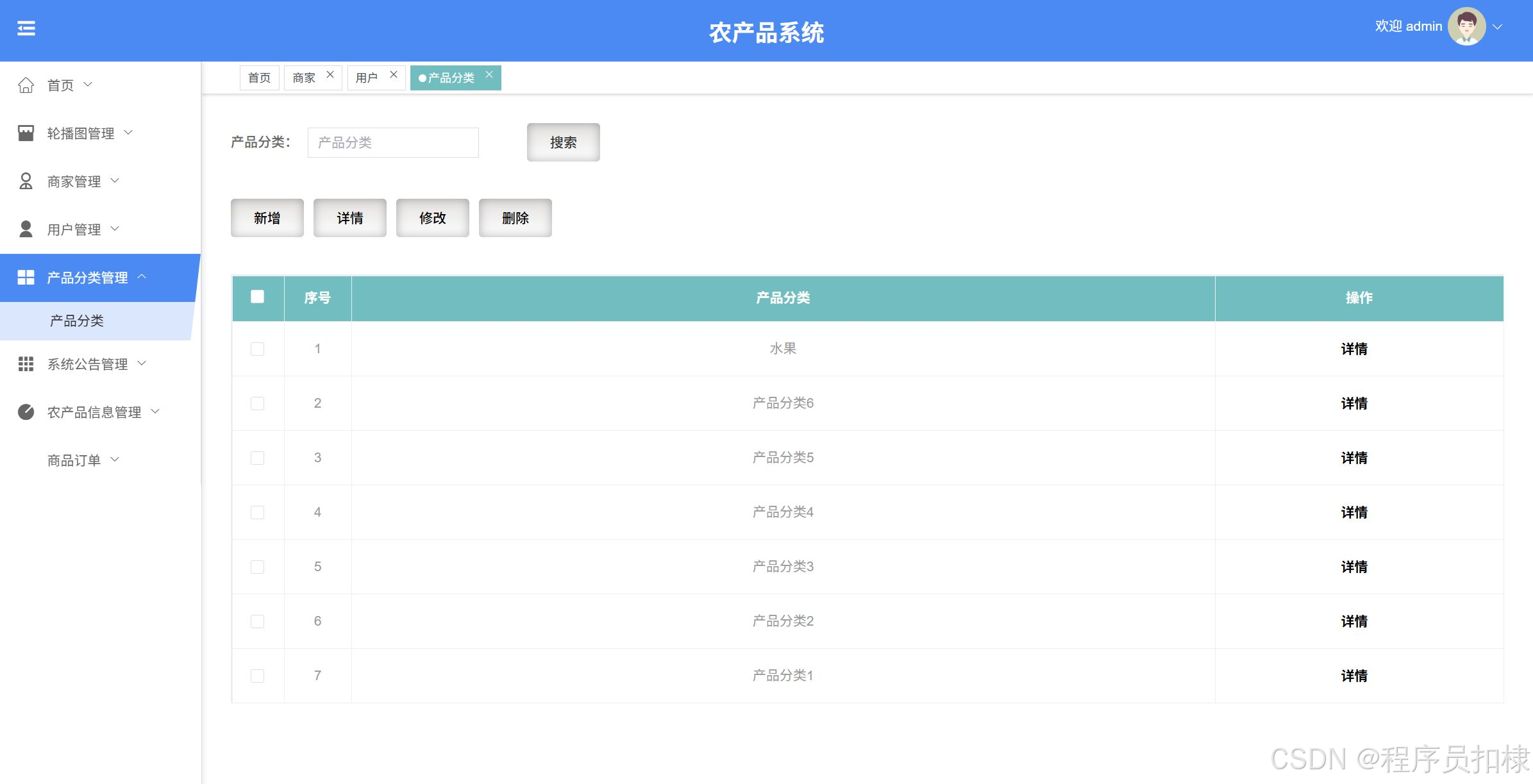Collapse the 产品分类管理 menu chevron
Image resolution: width=1533 pixels, height=784 pixels.
pyautogui.click(x=142, y=277)
